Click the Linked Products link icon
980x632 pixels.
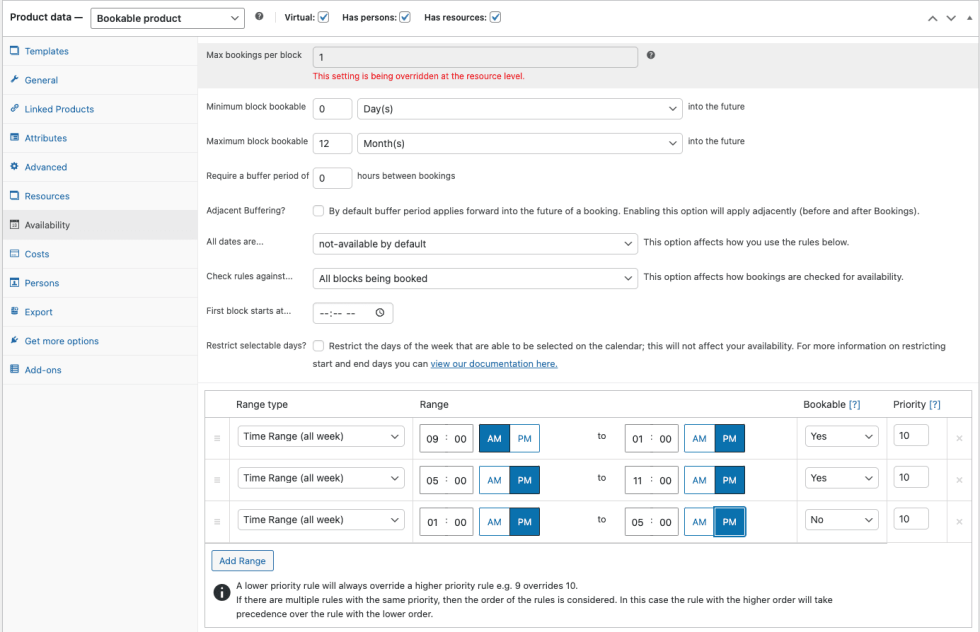pyautogui.click(x=14, y=108)
